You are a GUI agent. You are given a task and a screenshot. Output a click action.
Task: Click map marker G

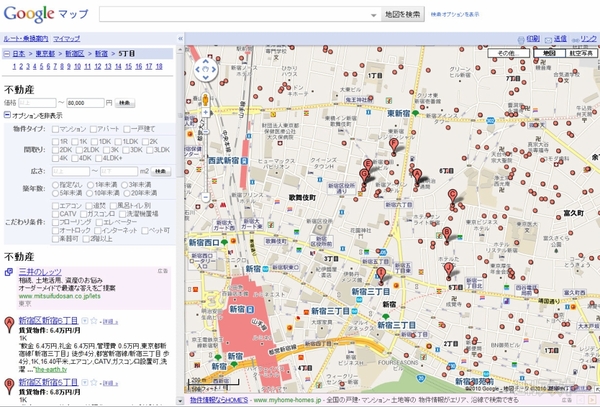click(364, 177)
